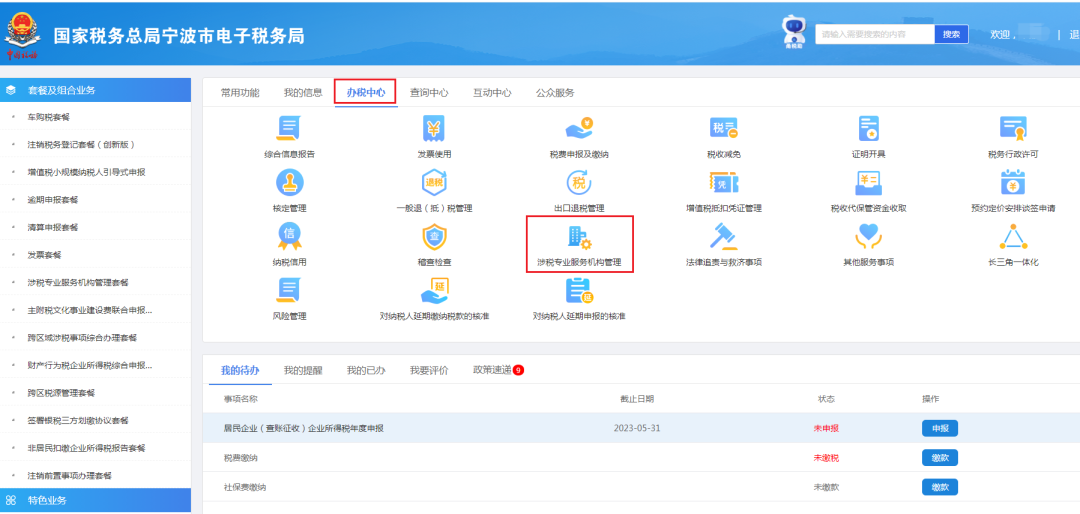Open the 纳税信用 badge icon
The image size is (1080, 514).
click(289, 236)
